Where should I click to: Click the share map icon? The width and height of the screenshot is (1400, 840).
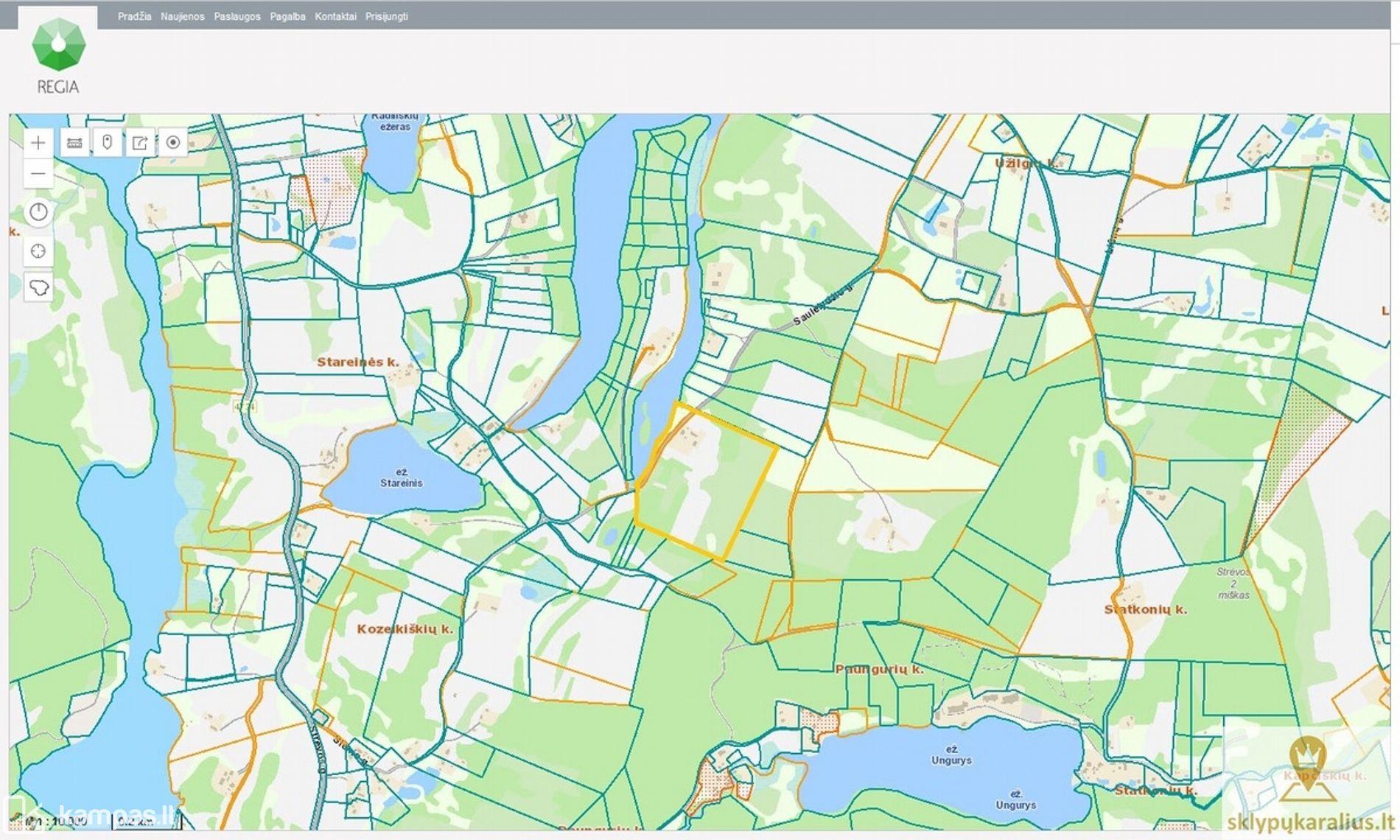click(x=140, y=143)
